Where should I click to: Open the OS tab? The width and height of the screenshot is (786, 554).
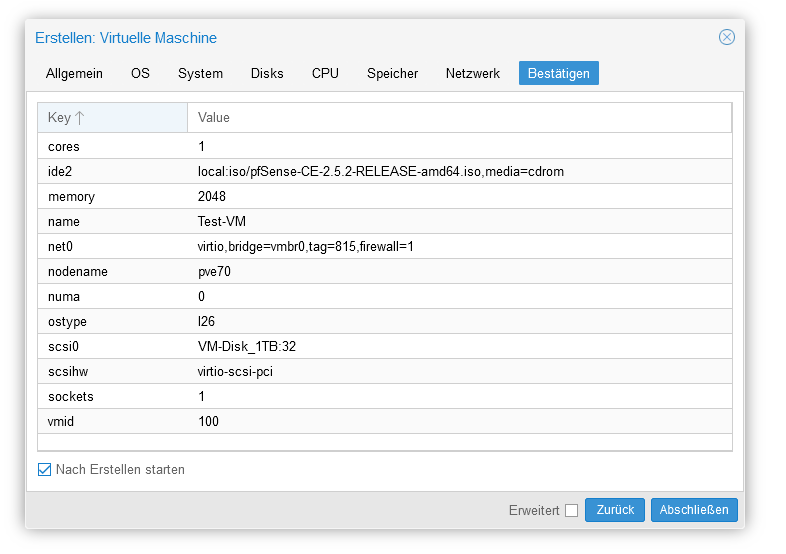click(140, 73)
